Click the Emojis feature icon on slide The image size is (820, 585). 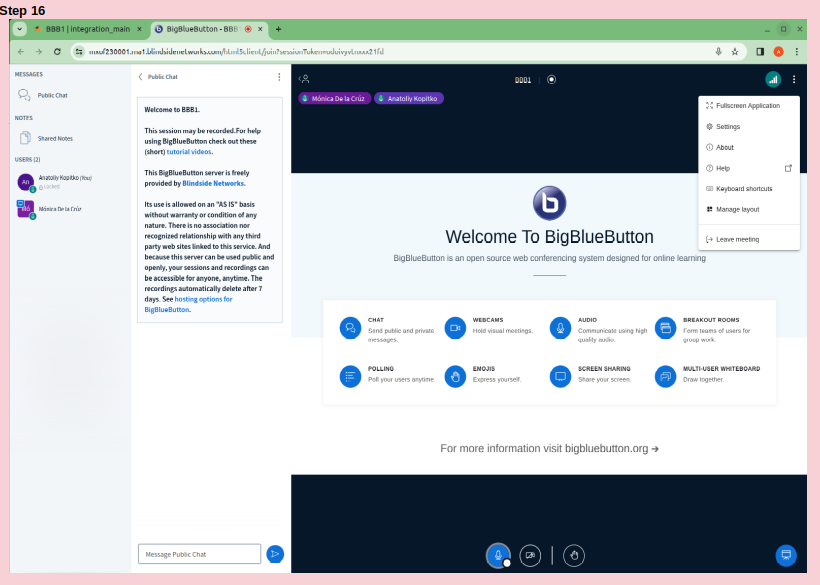point(455,376)
